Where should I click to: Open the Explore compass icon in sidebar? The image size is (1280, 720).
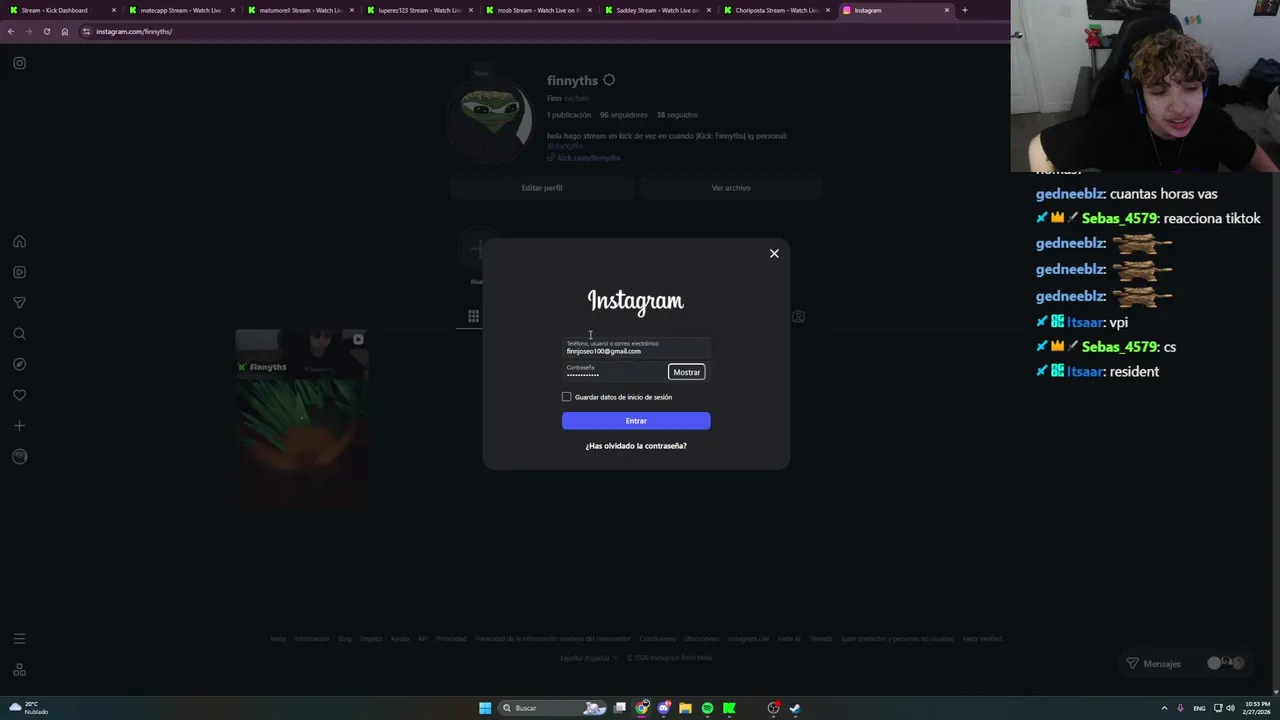coord(19,364)
